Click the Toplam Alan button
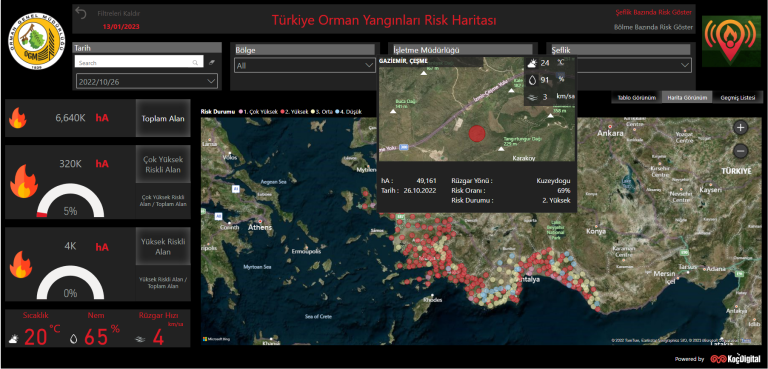The width and height of the screenshot is (768, 369). coord(163,118)
